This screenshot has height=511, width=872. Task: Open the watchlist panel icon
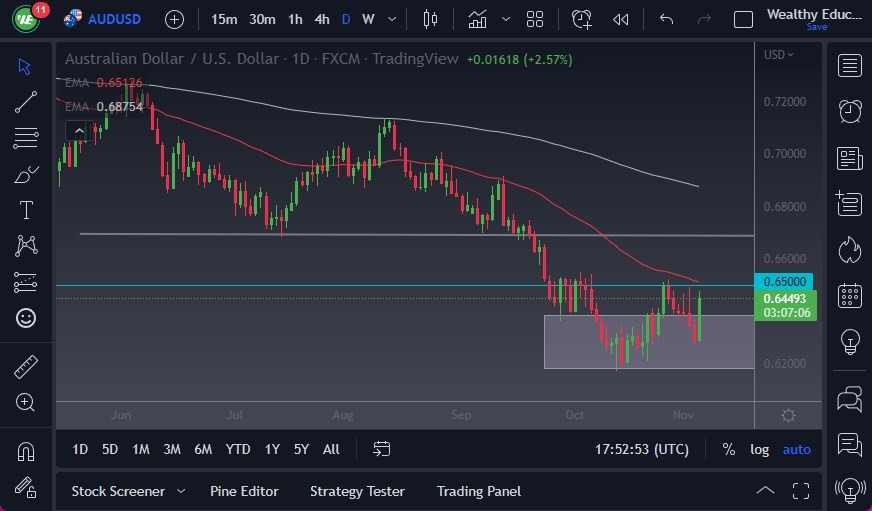850,66
